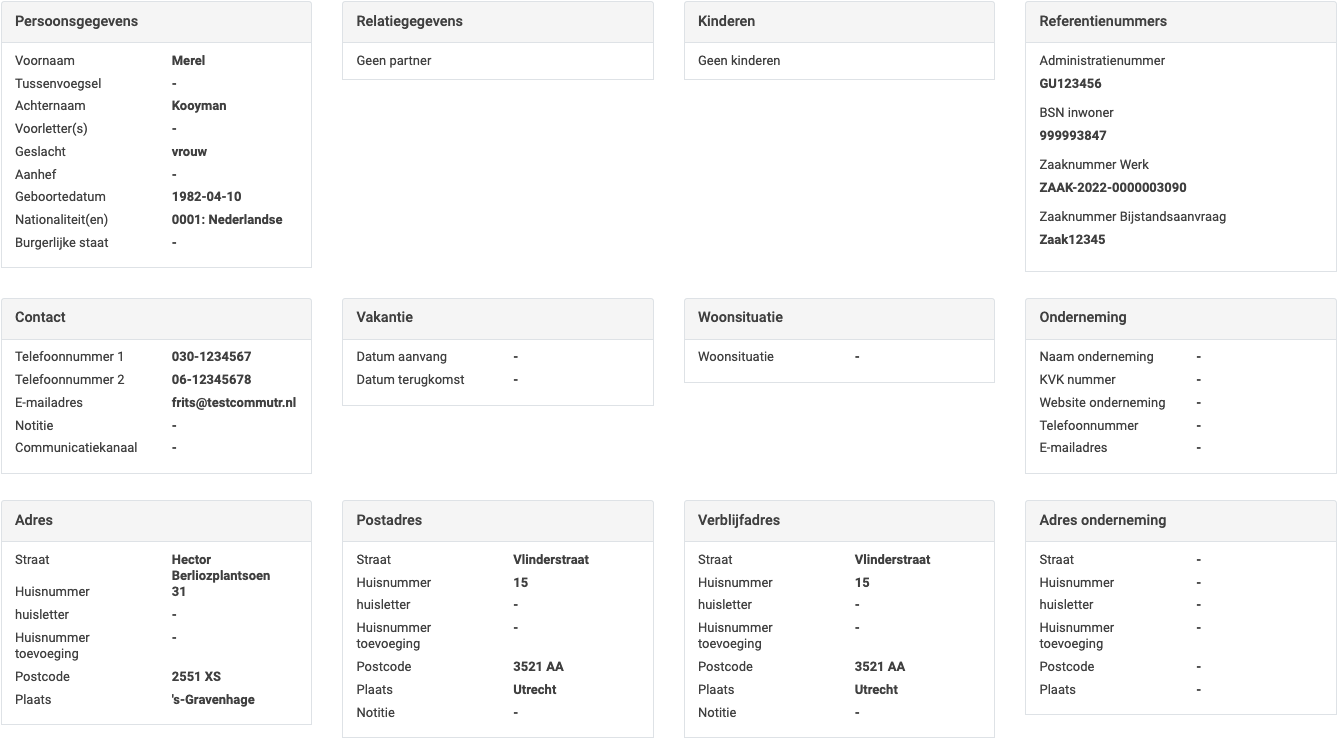This screenshot has height=740, width=1340.
Task: Click the Achternaam value Kooyman
Action: pyautogui.click(x=198, y=105)
